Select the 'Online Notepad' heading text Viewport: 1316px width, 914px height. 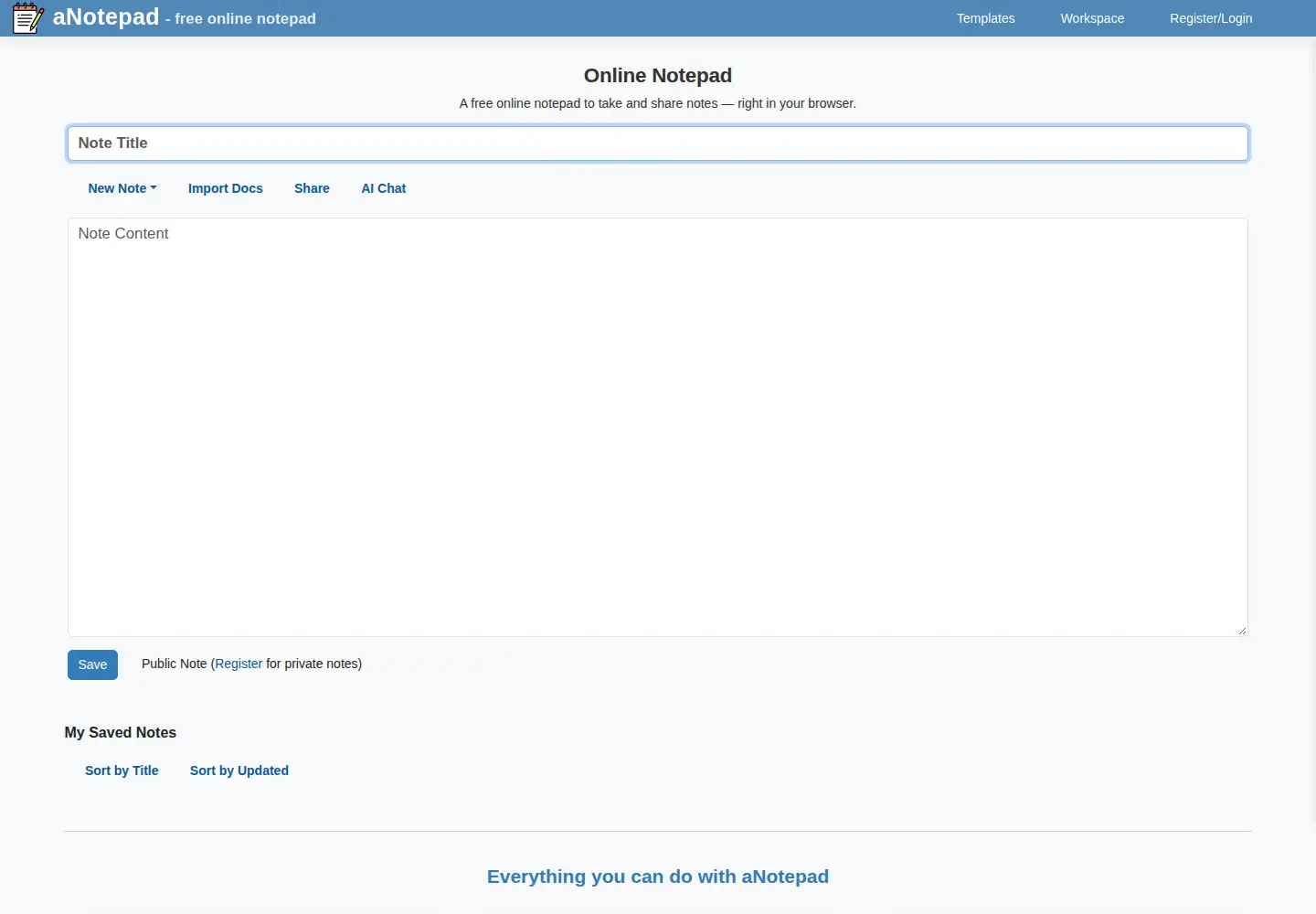pos(658,76)
